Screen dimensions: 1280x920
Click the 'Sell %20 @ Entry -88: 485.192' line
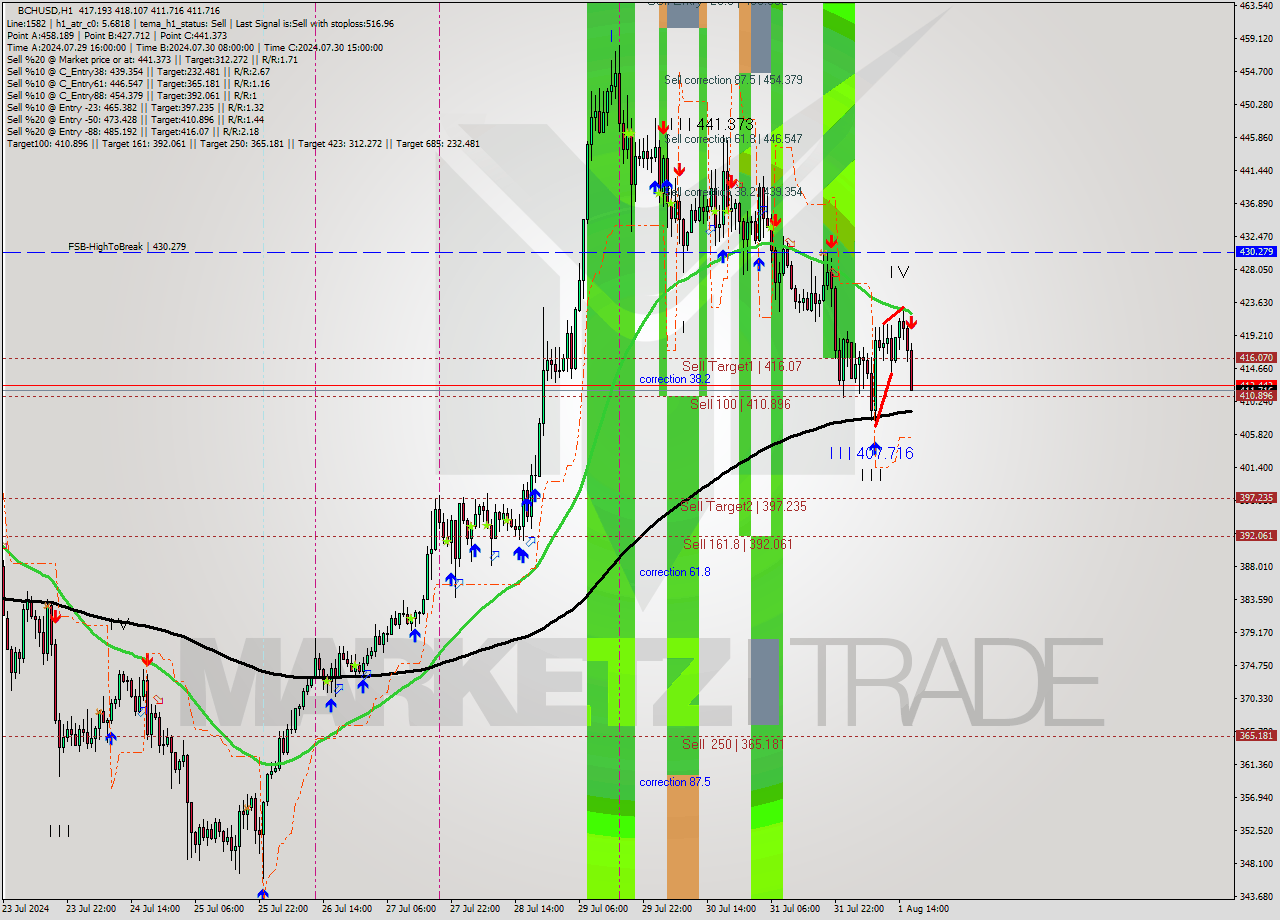(x=133, y=131)
